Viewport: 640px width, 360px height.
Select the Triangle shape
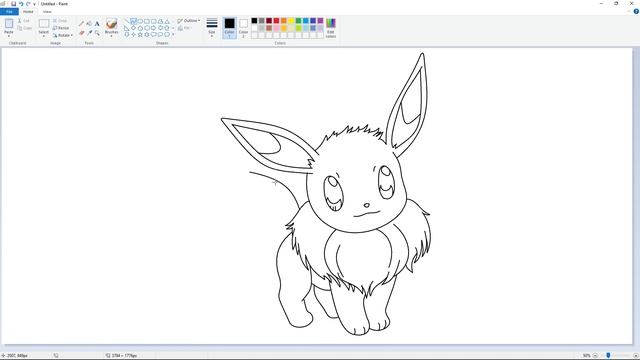point(167,21)
